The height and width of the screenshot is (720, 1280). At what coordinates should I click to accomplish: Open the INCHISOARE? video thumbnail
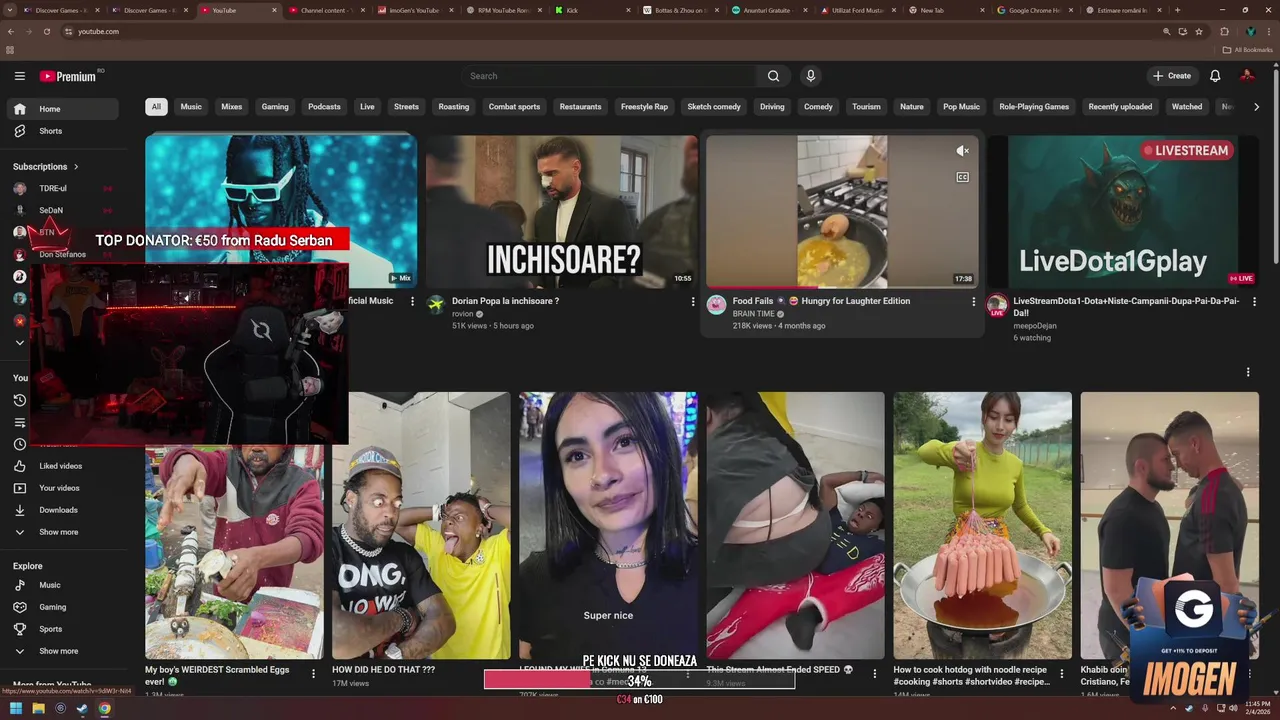tap(562, 212)
